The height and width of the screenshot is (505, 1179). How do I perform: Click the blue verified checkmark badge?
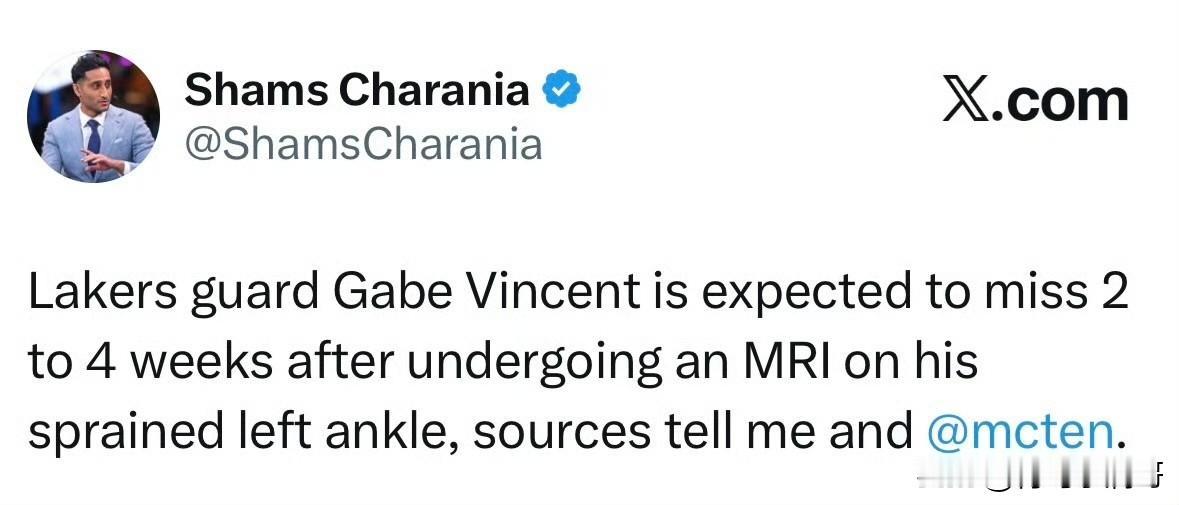563,92
